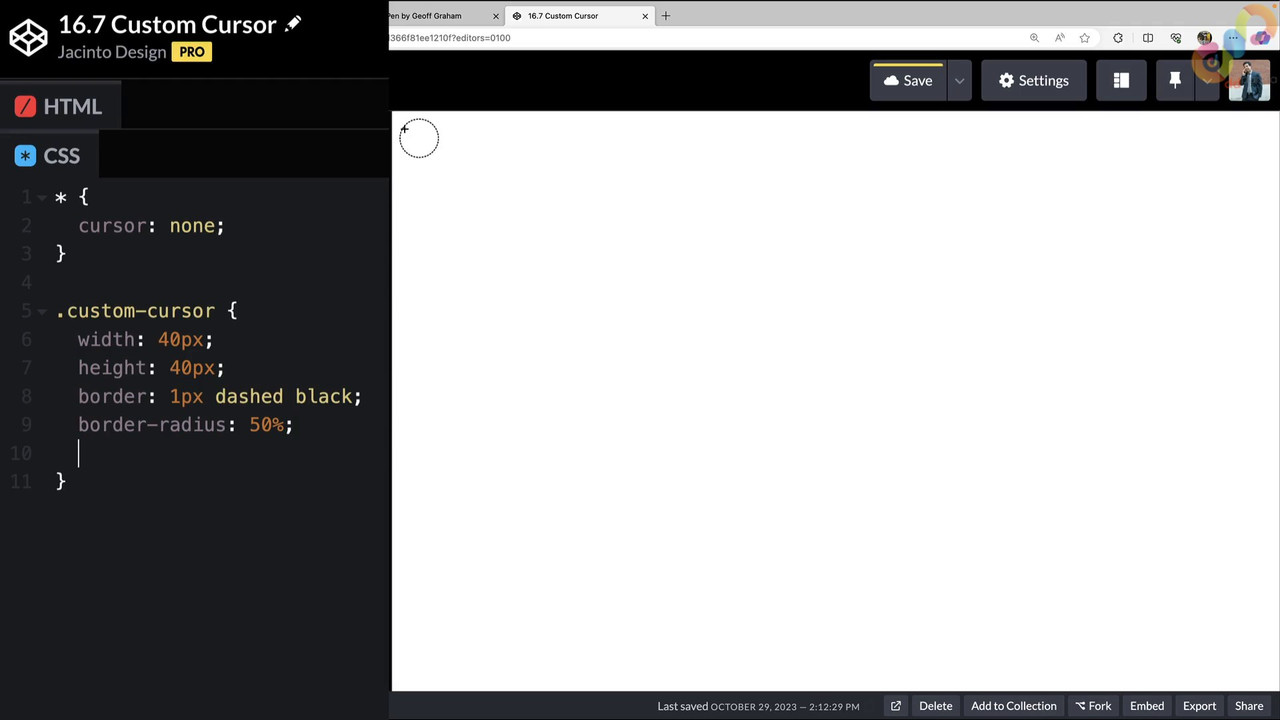Edit pen title with pencil icon
Image resolution: width=1280 pixels, height=720 pixels.
pyautogui.click(x=293, y=24)
